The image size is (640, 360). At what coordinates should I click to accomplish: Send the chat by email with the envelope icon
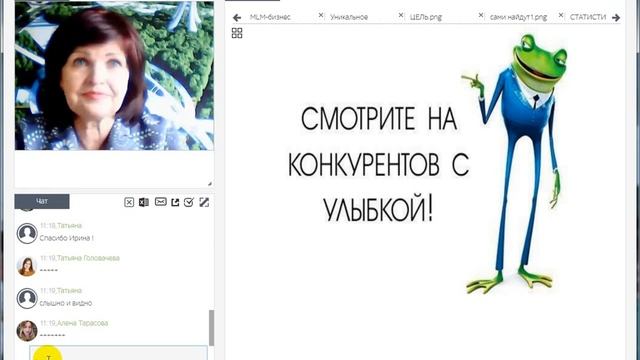pos(160,202)
